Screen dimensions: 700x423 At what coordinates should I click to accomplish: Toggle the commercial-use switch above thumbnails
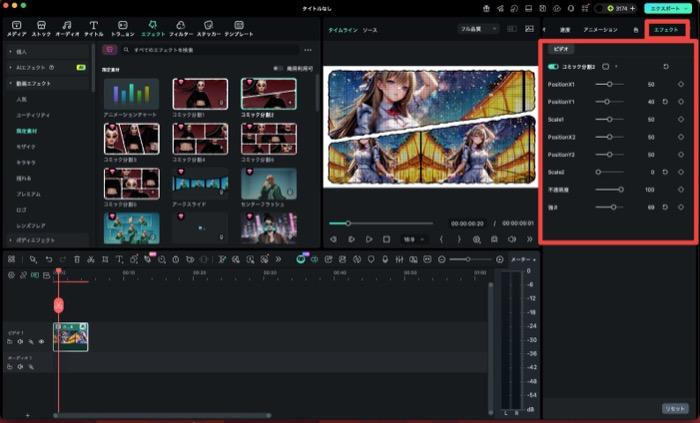278,68
